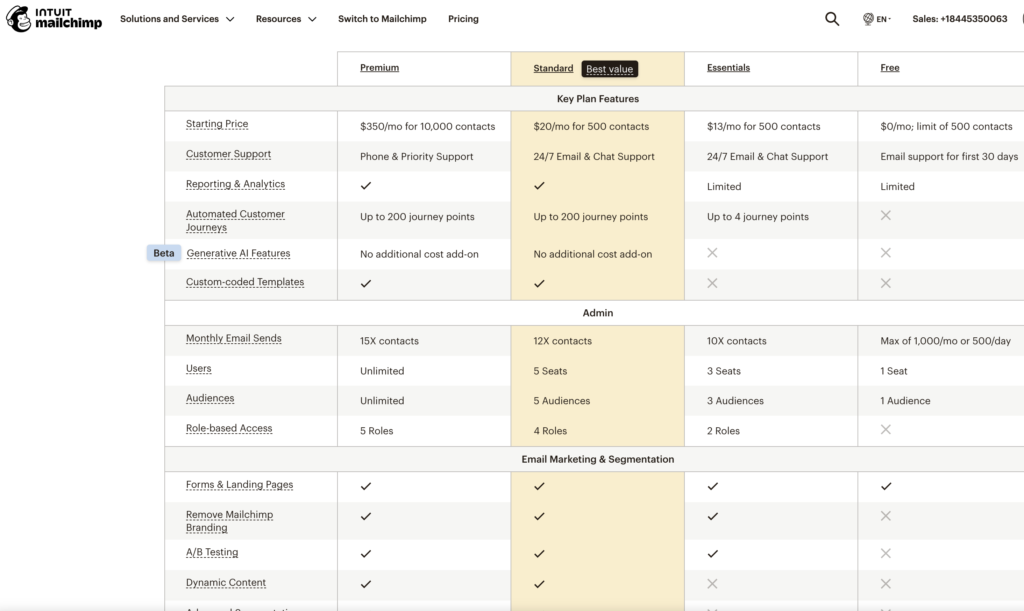Click Role-based Access label

tap(229, 428)
